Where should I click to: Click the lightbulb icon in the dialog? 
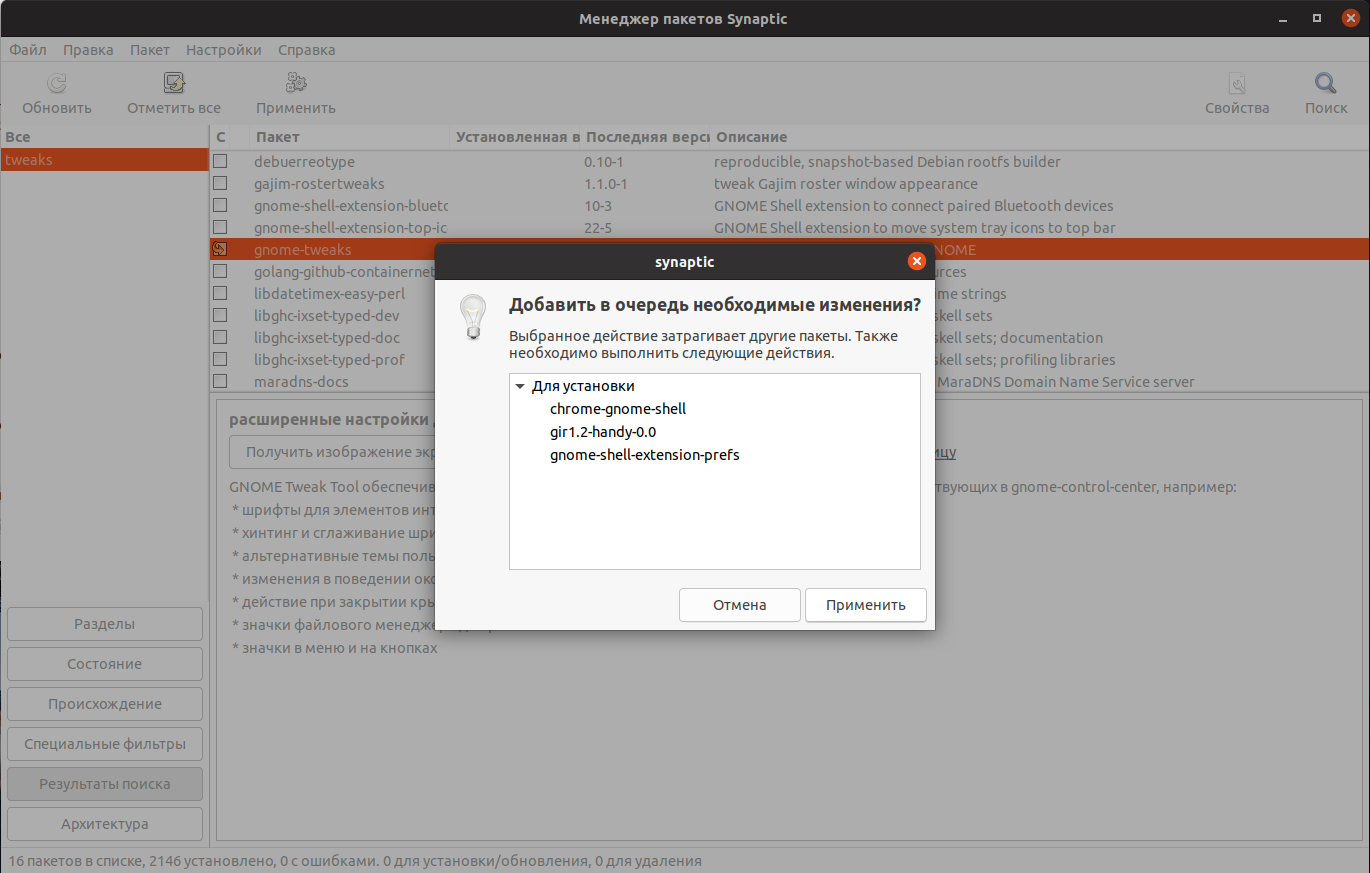coord(472,317)
